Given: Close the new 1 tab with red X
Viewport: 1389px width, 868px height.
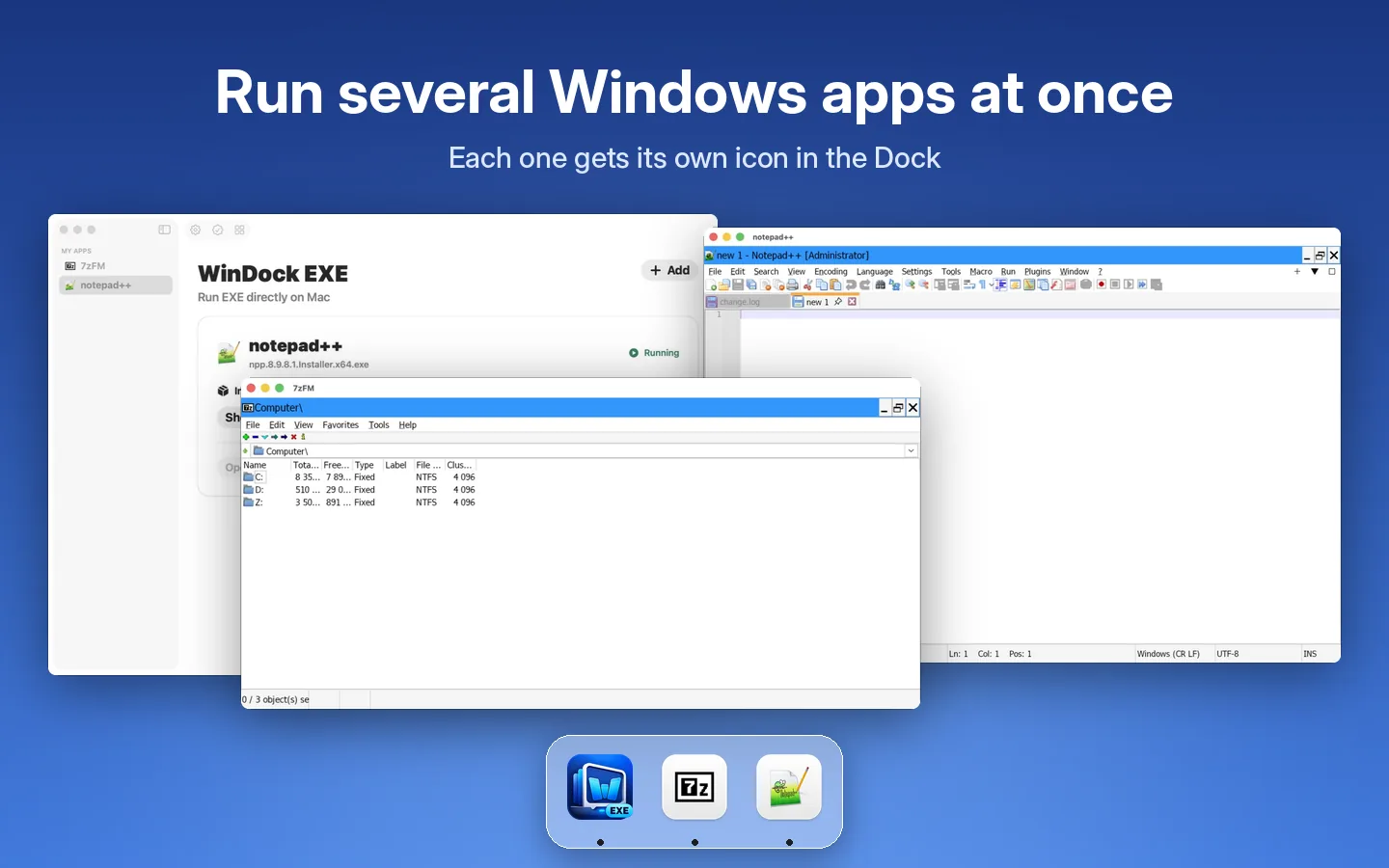Looking at the screenshot, I should [852, 302].
